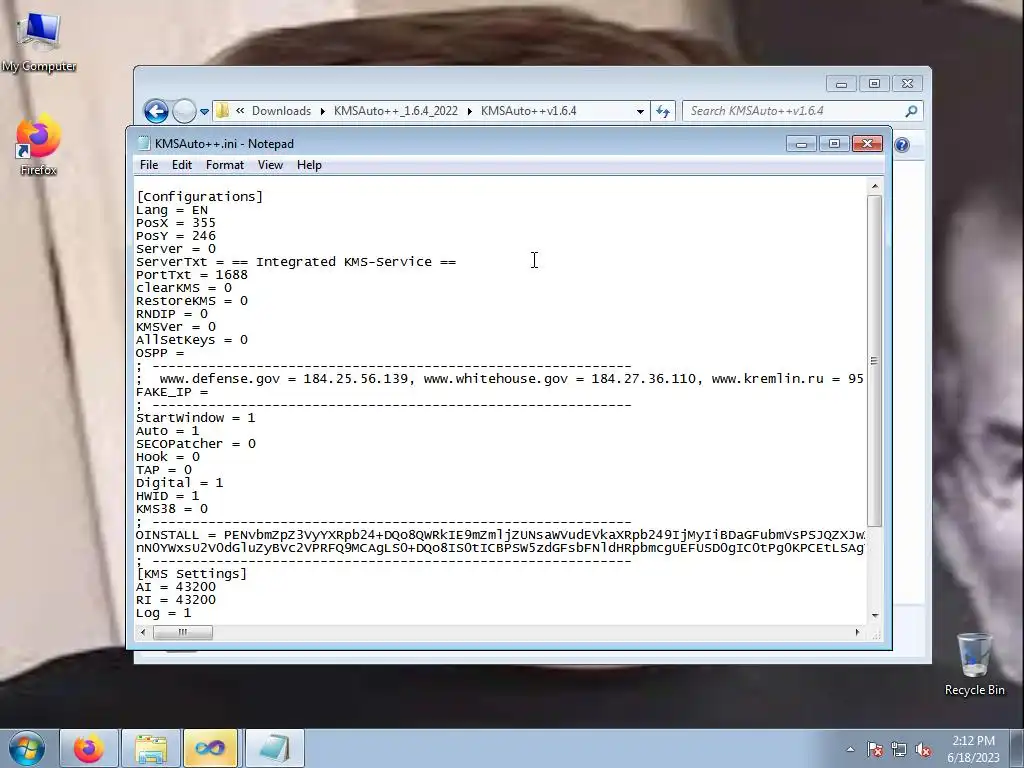Click the Notepad taskbar icon
The width and height of the screenshot is (1024, 768).
(x=275, y=748)
